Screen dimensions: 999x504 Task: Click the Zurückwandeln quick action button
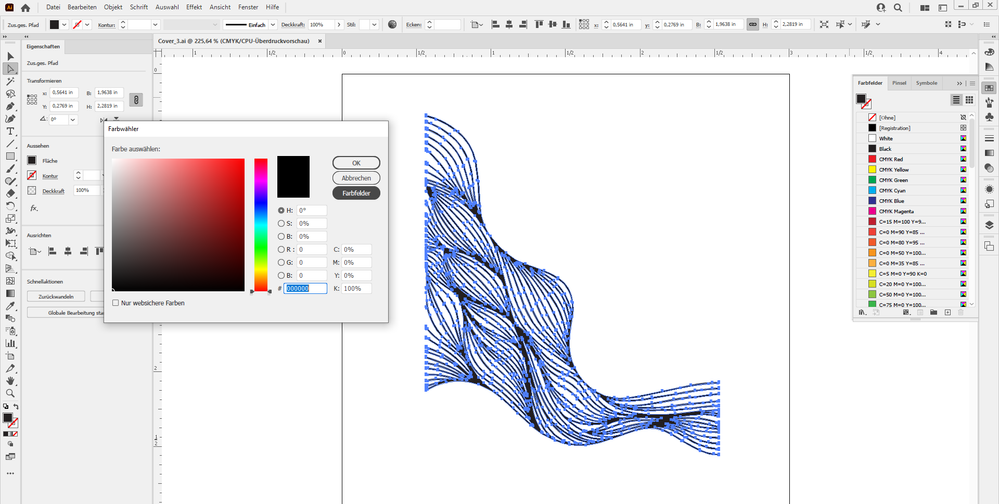click(x=56, y=296)
